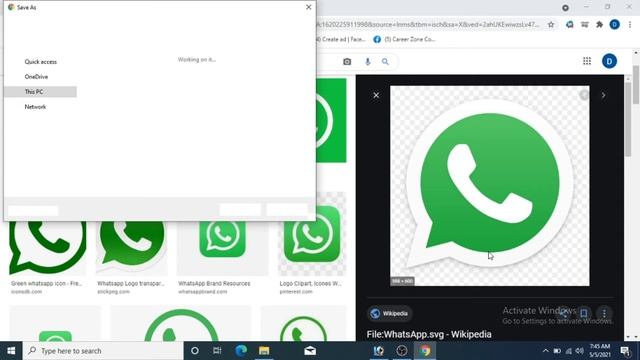Click the Type here to search box
The height and width of the screenshot is (360, 640).
[103, 351]
